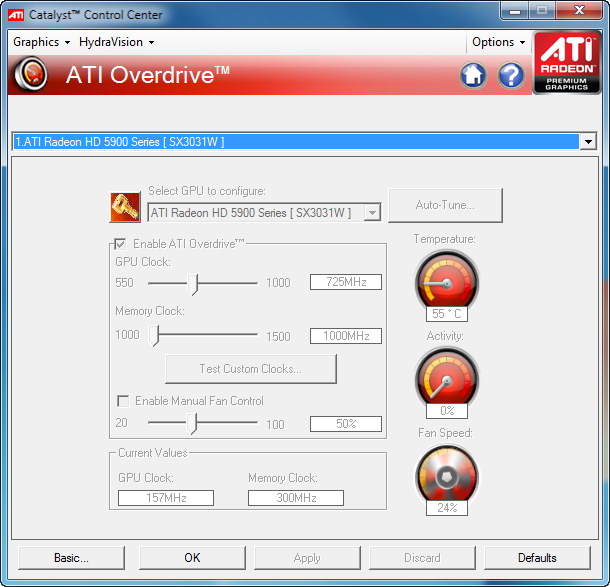Open the HydraVision menu
The width and height of the screenshot is (610, 587).
[x=116, y=42]
